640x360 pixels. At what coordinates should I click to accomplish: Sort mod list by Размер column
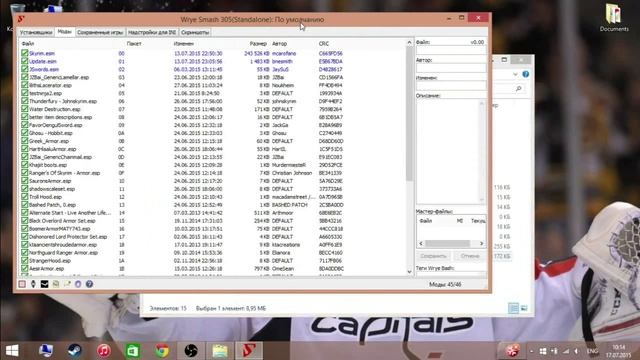tap(258, 43)
